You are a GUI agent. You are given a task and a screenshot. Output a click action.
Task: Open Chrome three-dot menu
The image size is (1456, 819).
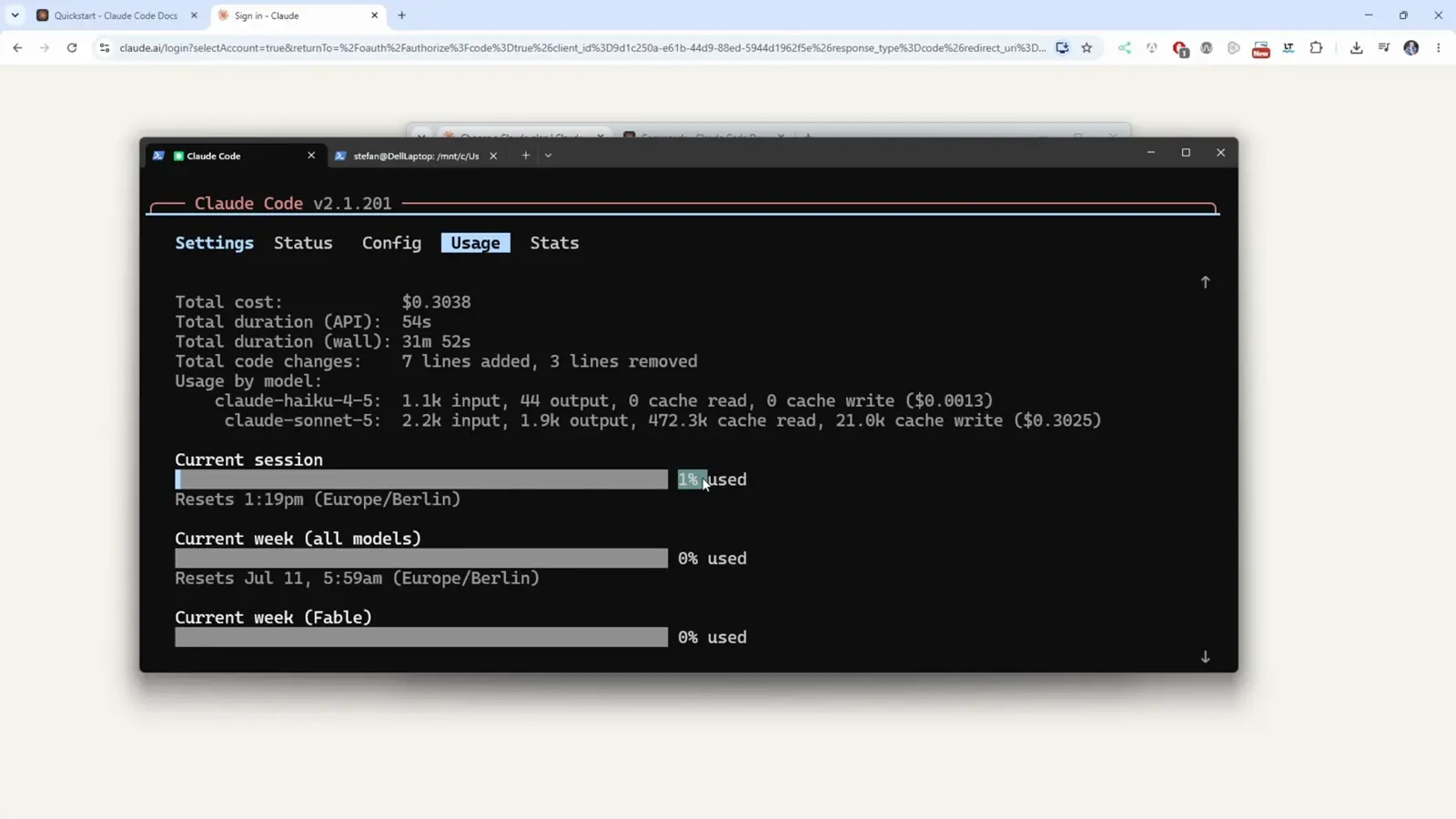pyautogui.click(x=1439, y=48)
